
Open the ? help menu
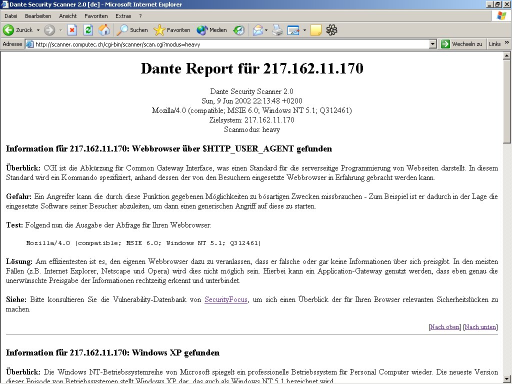pos(140,16)
